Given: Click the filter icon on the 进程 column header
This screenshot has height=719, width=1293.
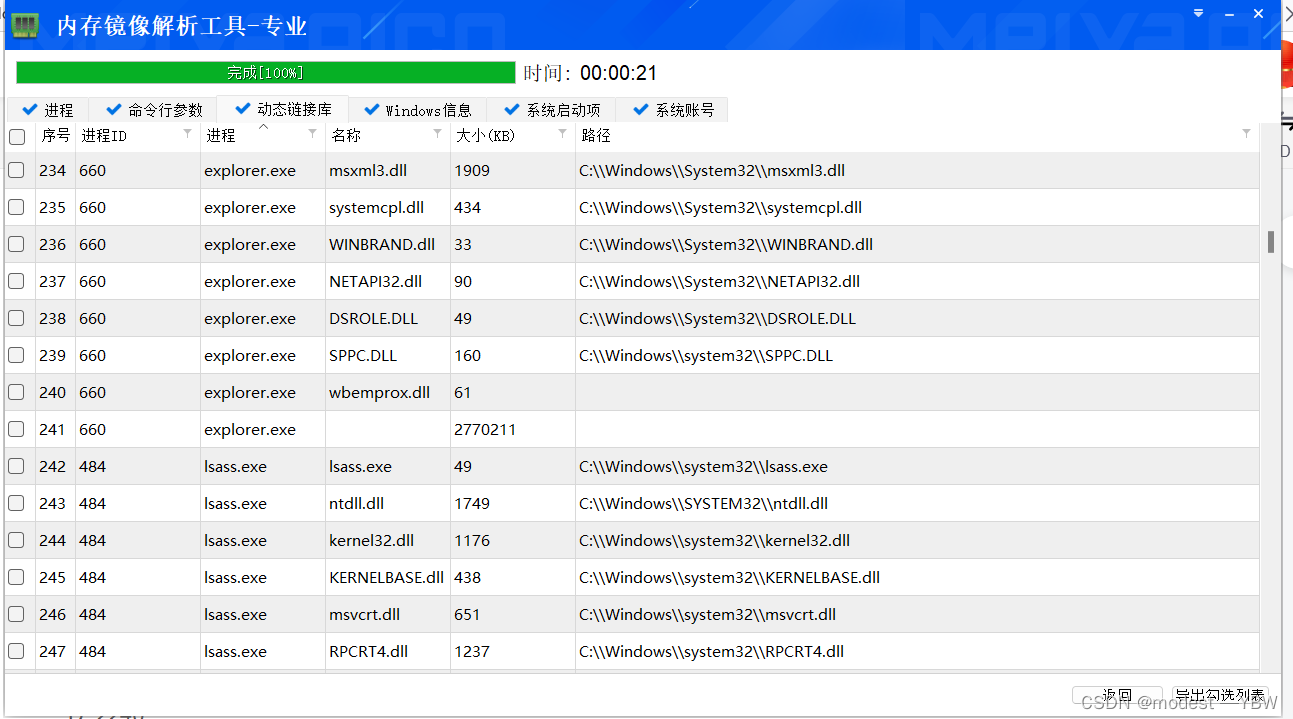Looking at the screenshot, I should click(x=311, y=134).
